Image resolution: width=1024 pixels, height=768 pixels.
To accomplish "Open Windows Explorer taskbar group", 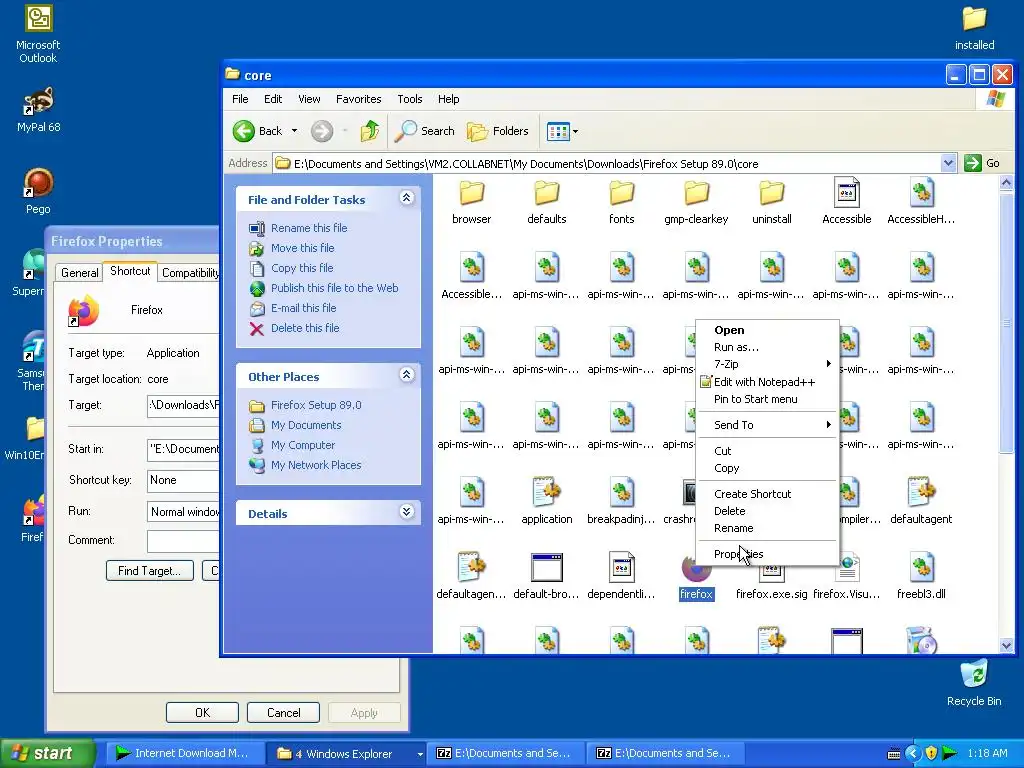I will point(347,754).
